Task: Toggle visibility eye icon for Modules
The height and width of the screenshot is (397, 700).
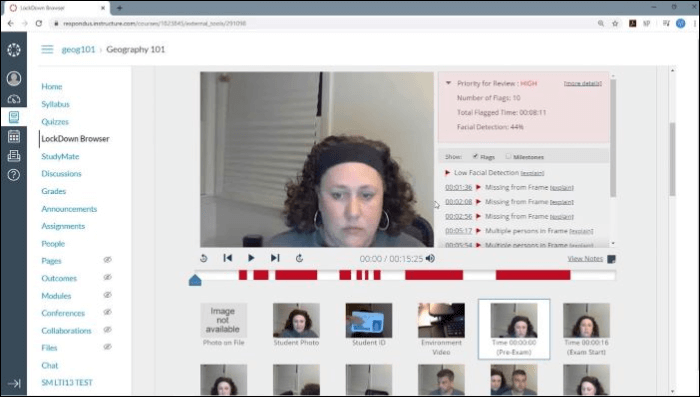Action: (108, 295)
